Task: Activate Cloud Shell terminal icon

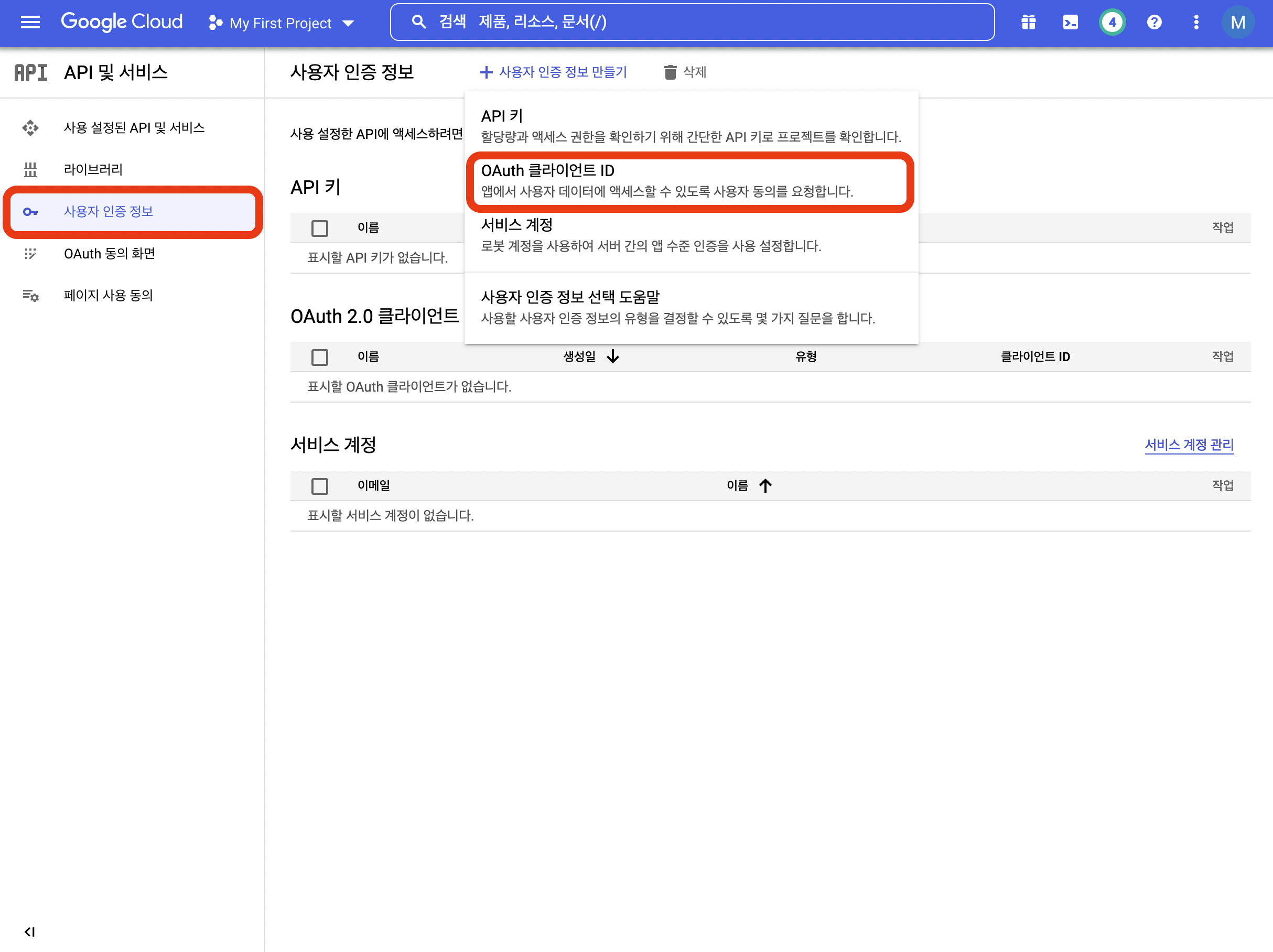Action: click(1070, 23)
